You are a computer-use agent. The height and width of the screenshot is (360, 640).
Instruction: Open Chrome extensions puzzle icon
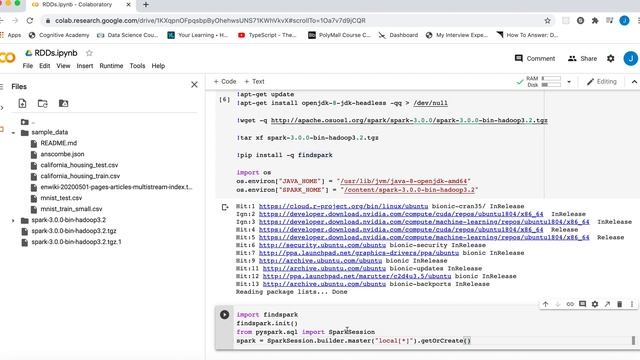tap(595, 20)
